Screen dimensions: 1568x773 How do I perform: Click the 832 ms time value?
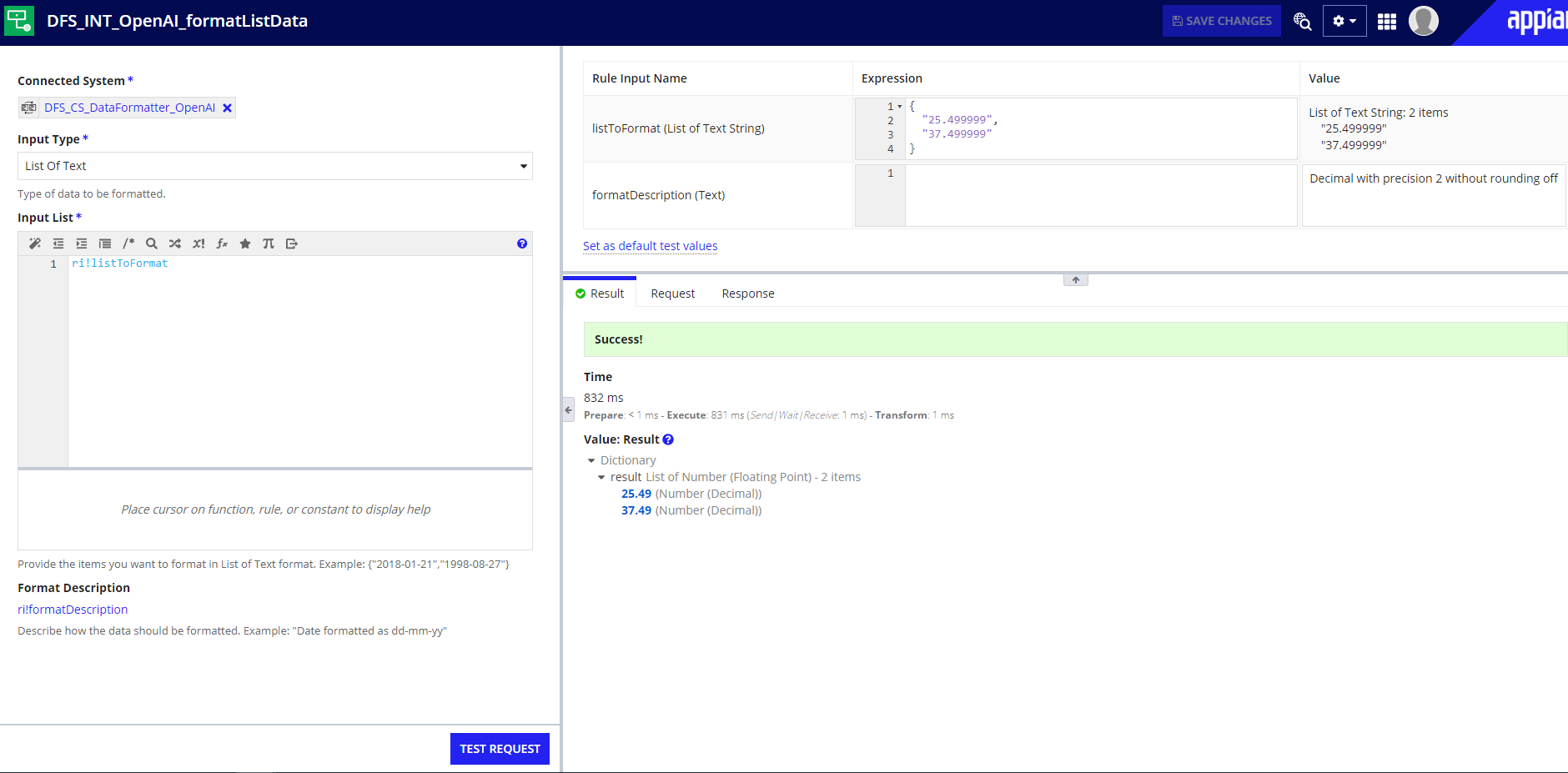pos(604,398)
